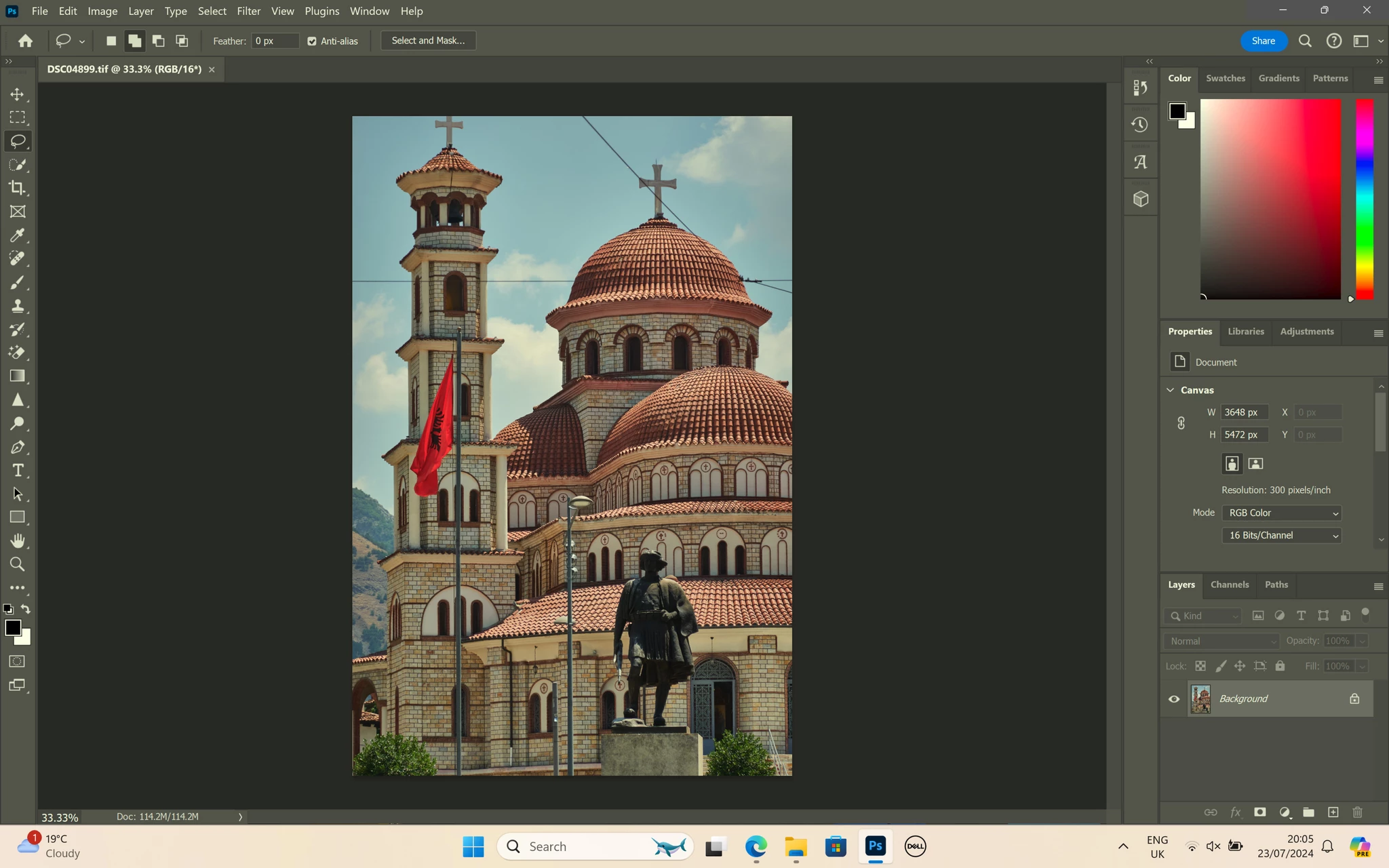Select the Crop tool
The image size is (1389, 868).
click(x=18, y=189)
